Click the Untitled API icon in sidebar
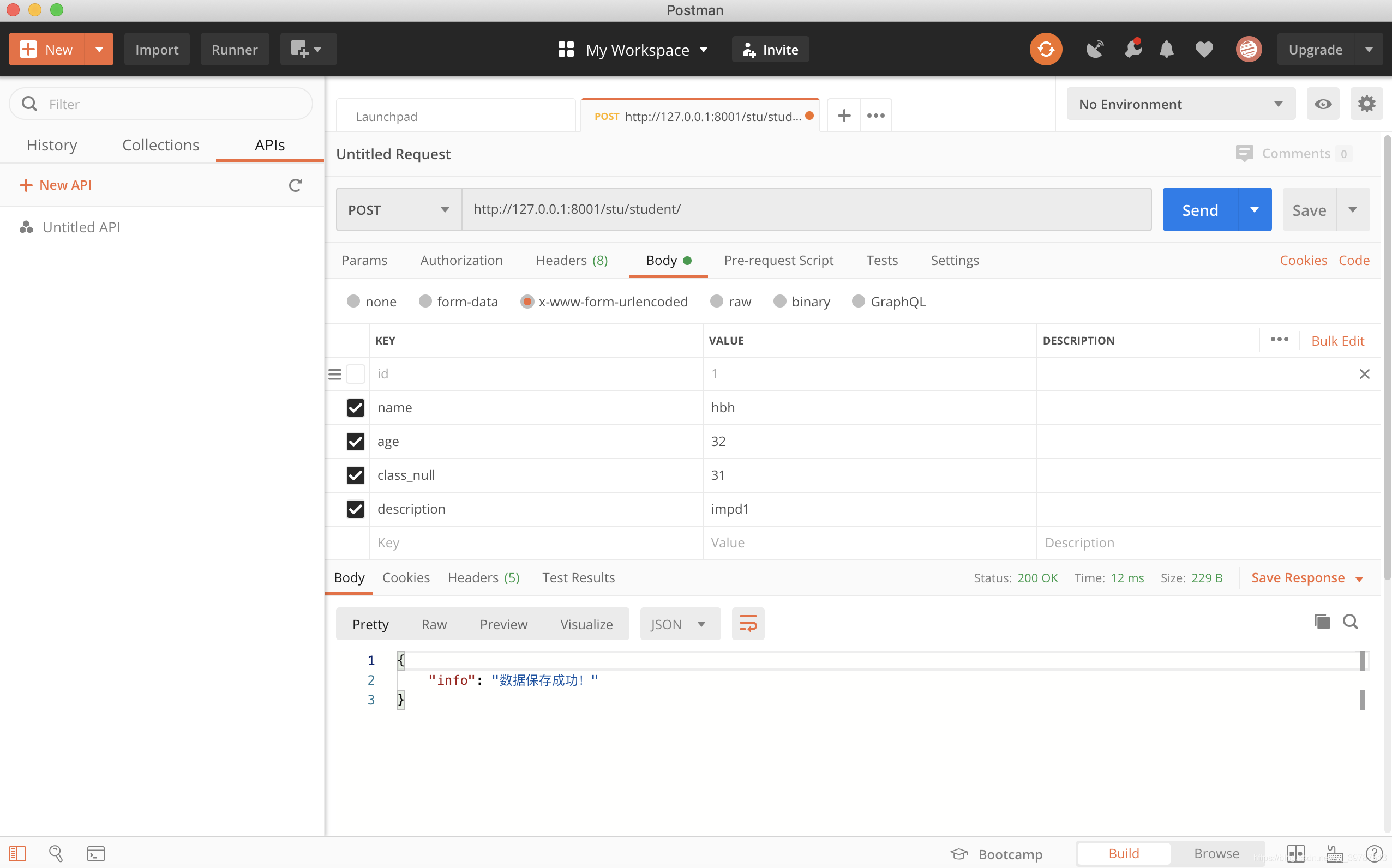The image size is (1392, 868). coord(26,227)
